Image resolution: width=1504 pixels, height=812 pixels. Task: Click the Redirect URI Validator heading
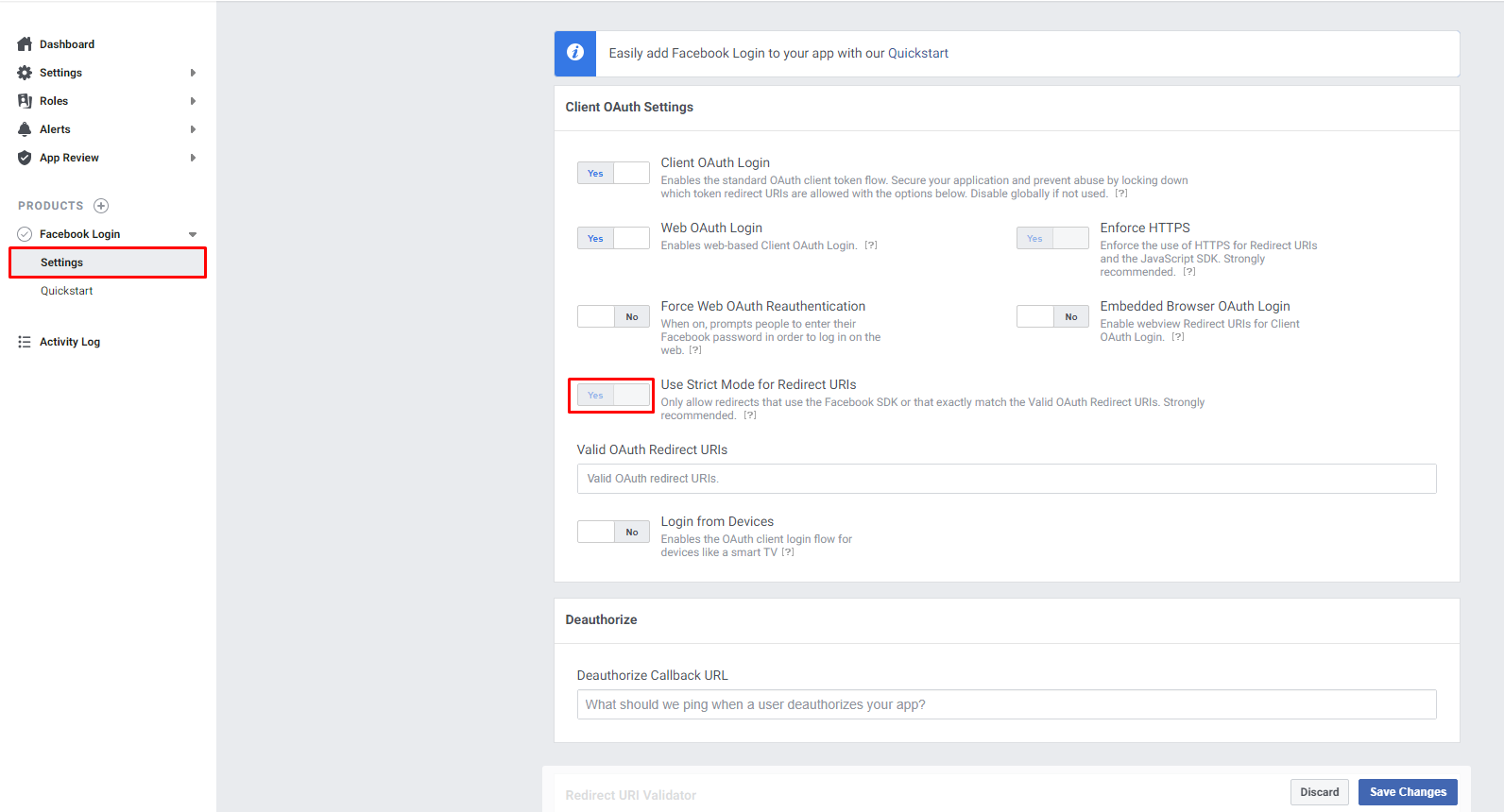click(631, 795)
